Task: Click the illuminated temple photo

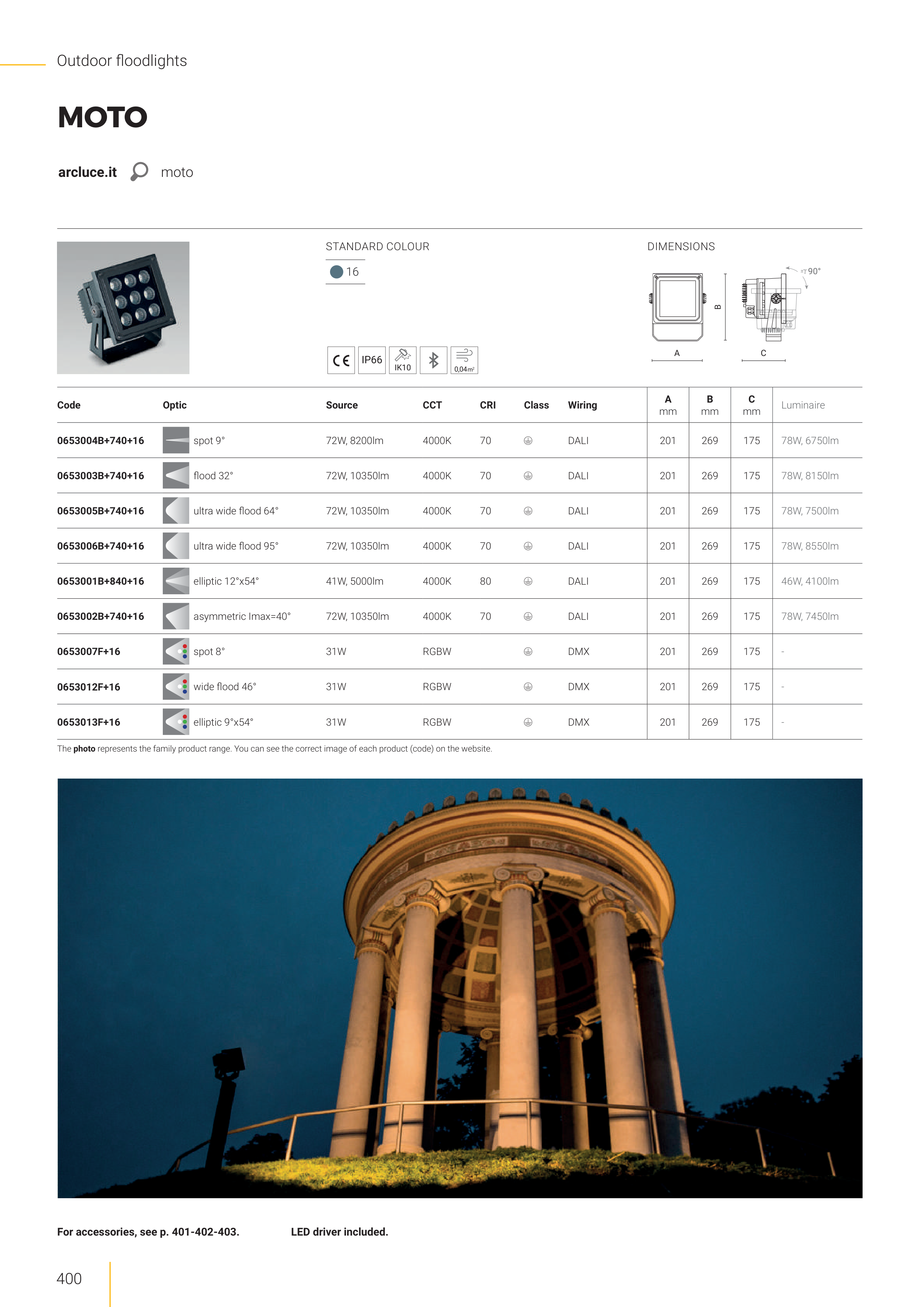Action: 460,988
